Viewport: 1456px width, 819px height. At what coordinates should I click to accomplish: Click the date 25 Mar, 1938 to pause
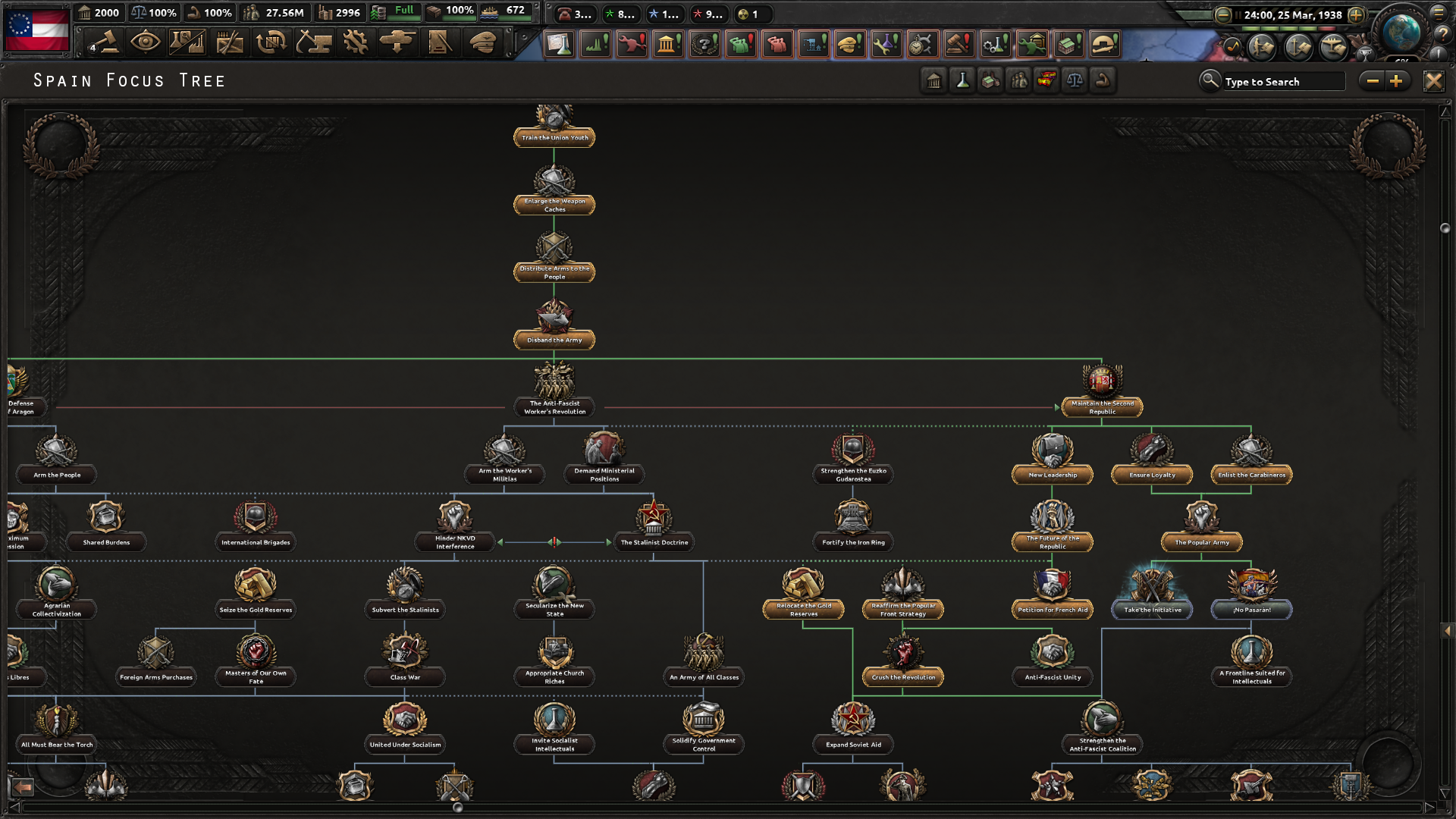(1292, 14)
